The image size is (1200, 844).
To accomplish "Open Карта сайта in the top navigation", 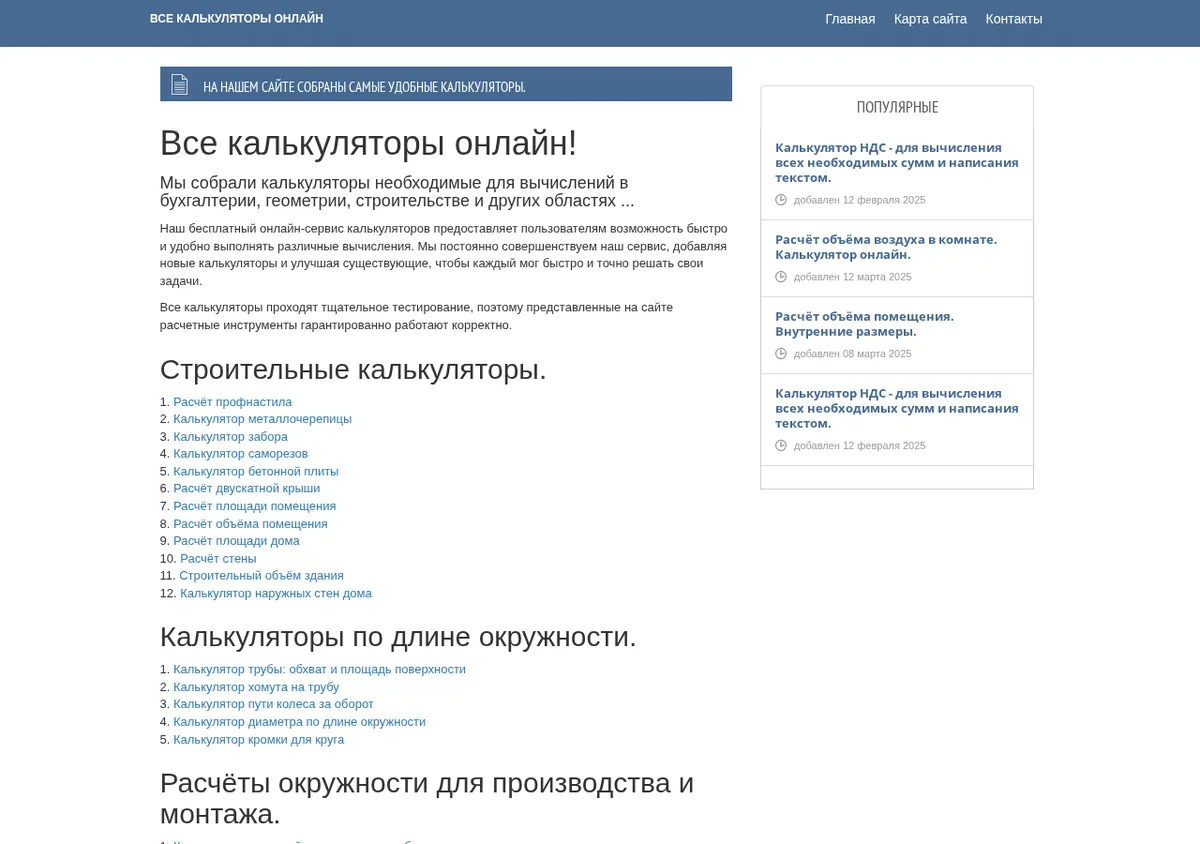I will coord(930,19).
